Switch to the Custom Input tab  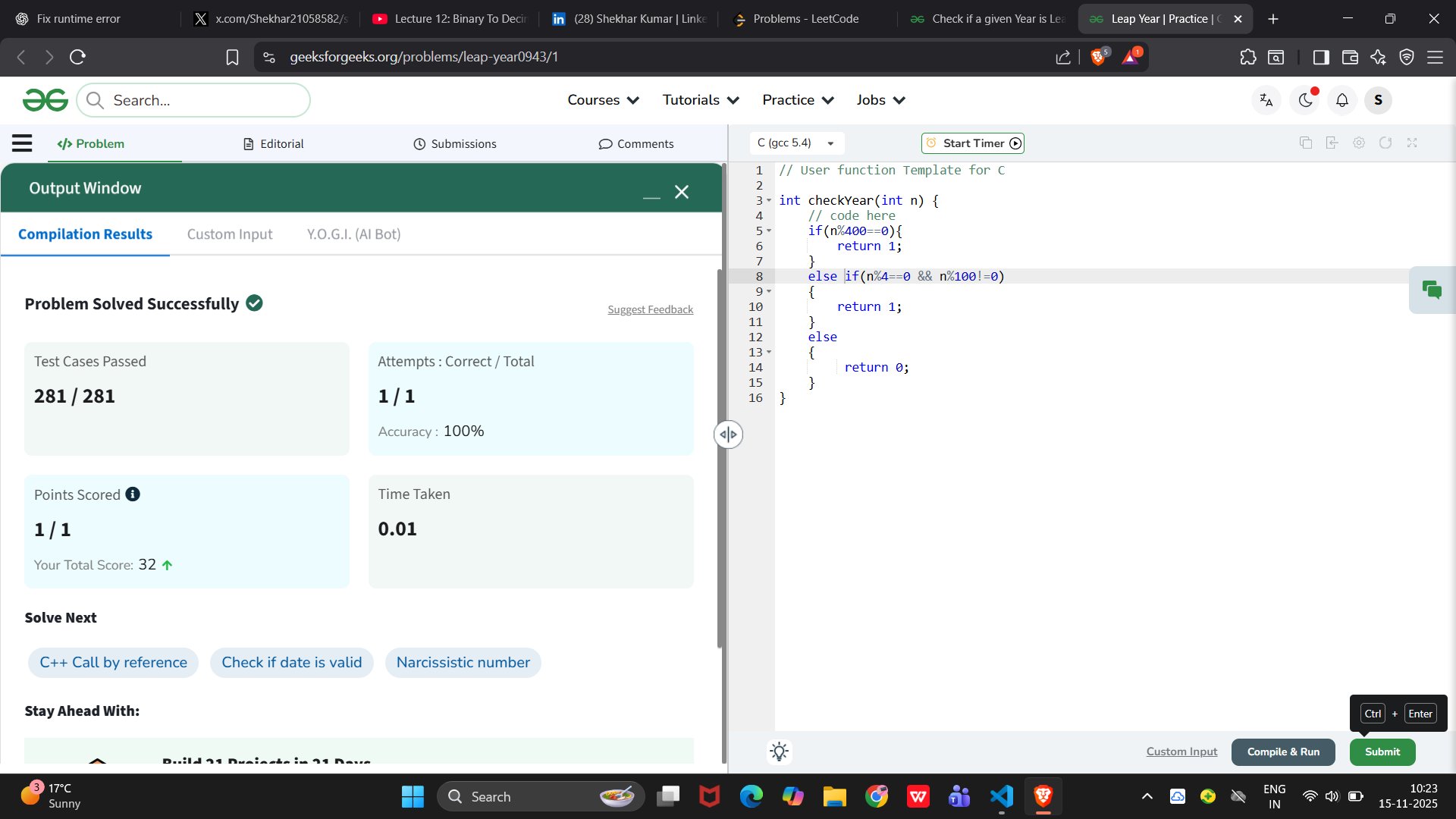230,234
